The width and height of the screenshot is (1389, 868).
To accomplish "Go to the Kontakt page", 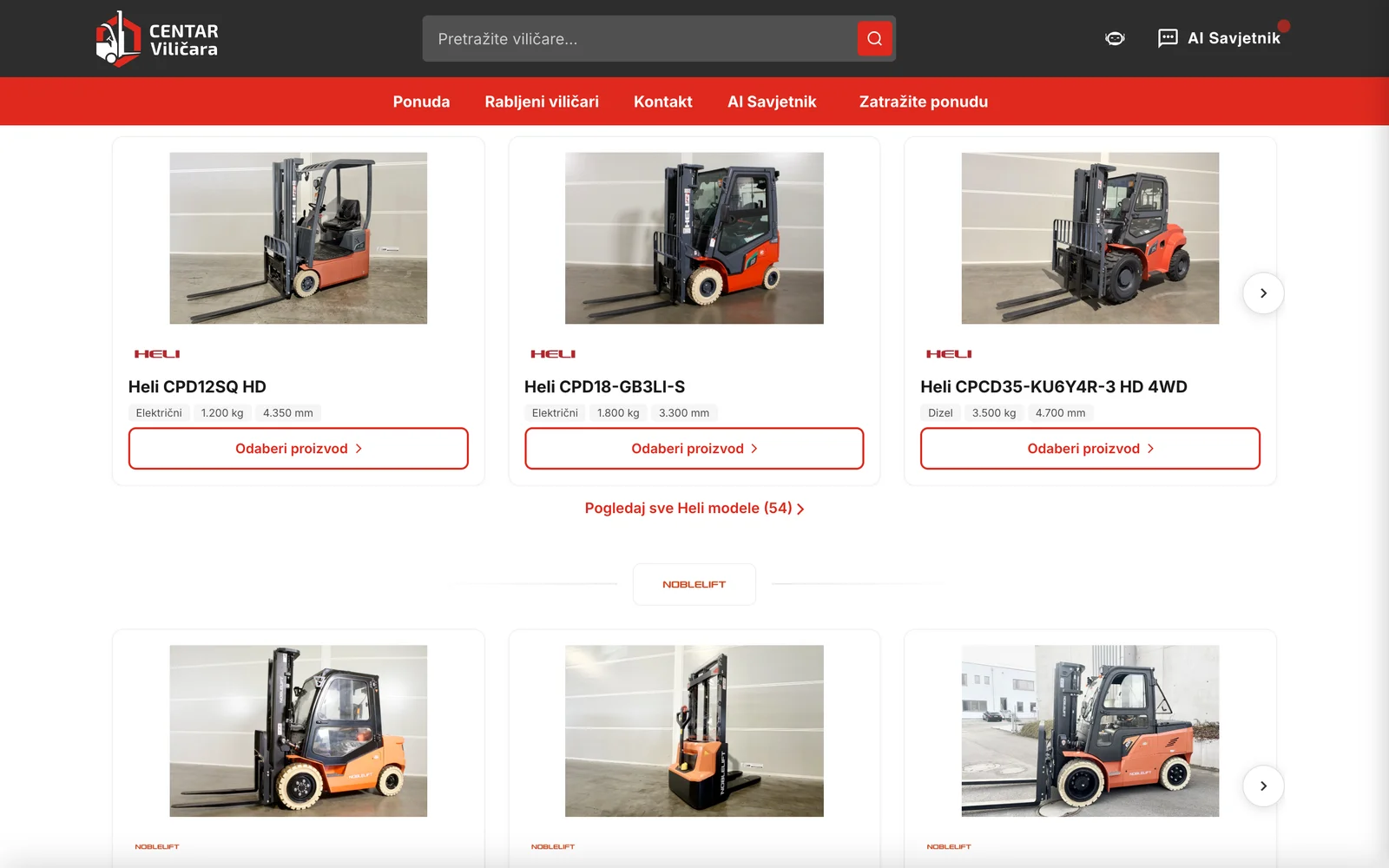I will (x=663, y=102).
